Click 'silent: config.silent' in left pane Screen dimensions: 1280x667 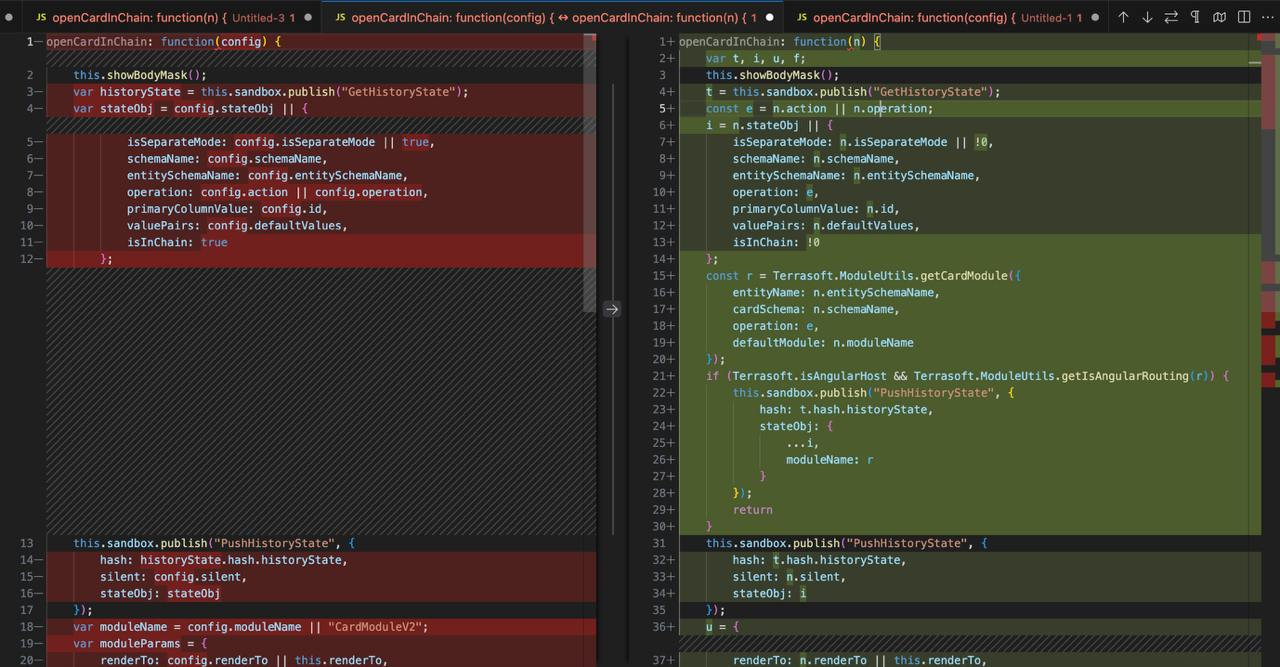coord(173,576)
